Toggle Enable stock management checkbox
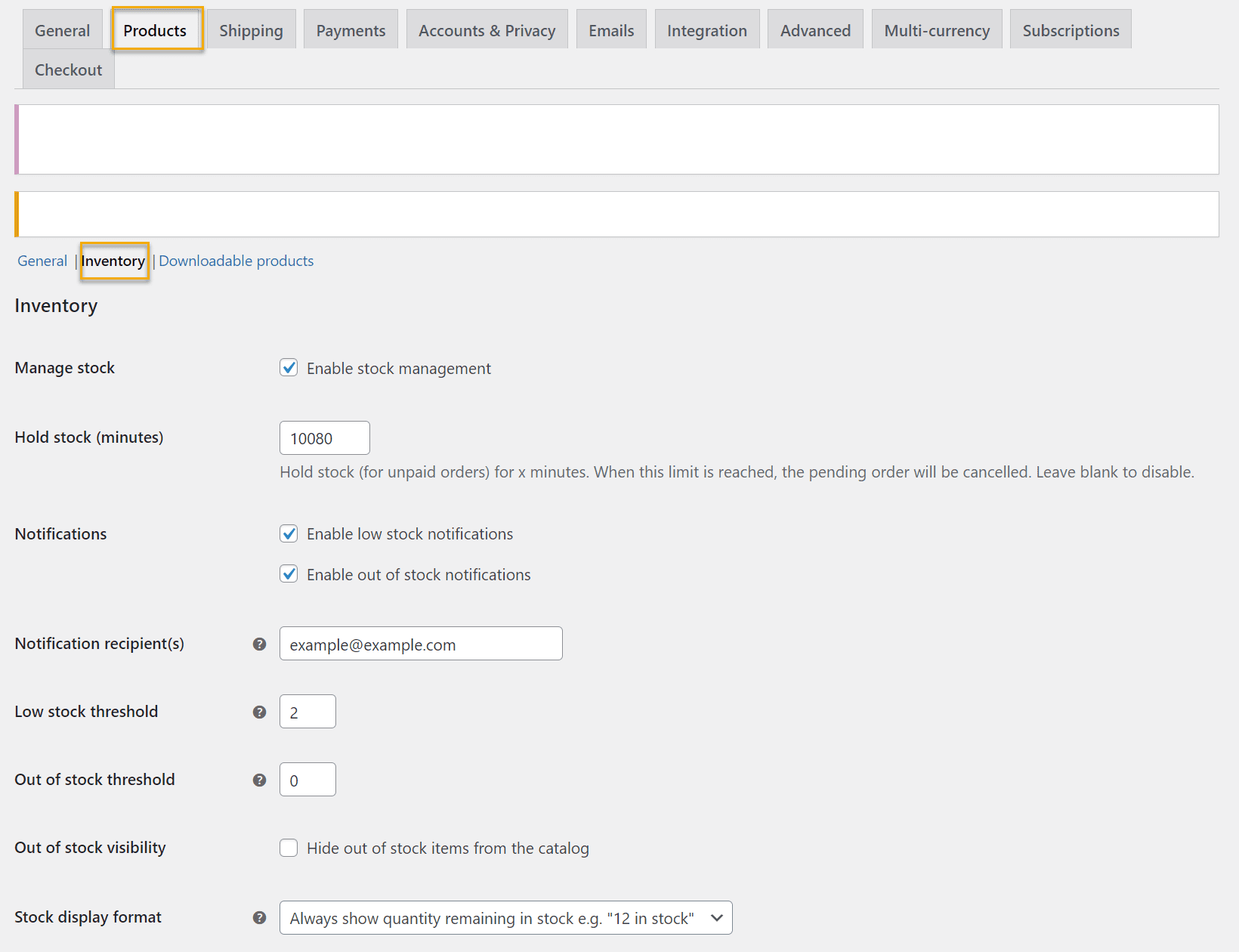This screenshot has width=1239, height=952. tap(289, 368)
